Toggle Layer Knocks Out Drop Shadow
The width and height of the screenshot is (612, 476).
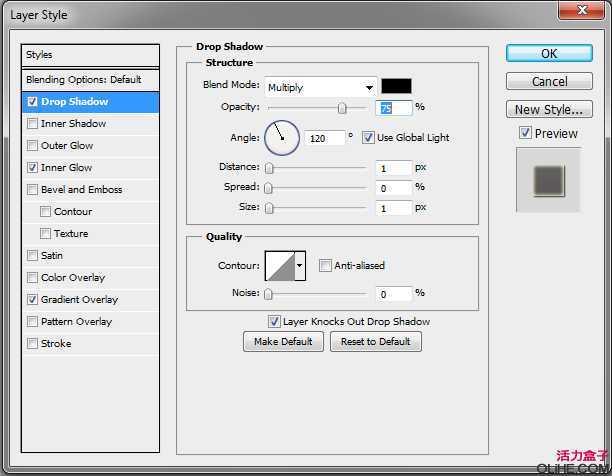[274, 321]
